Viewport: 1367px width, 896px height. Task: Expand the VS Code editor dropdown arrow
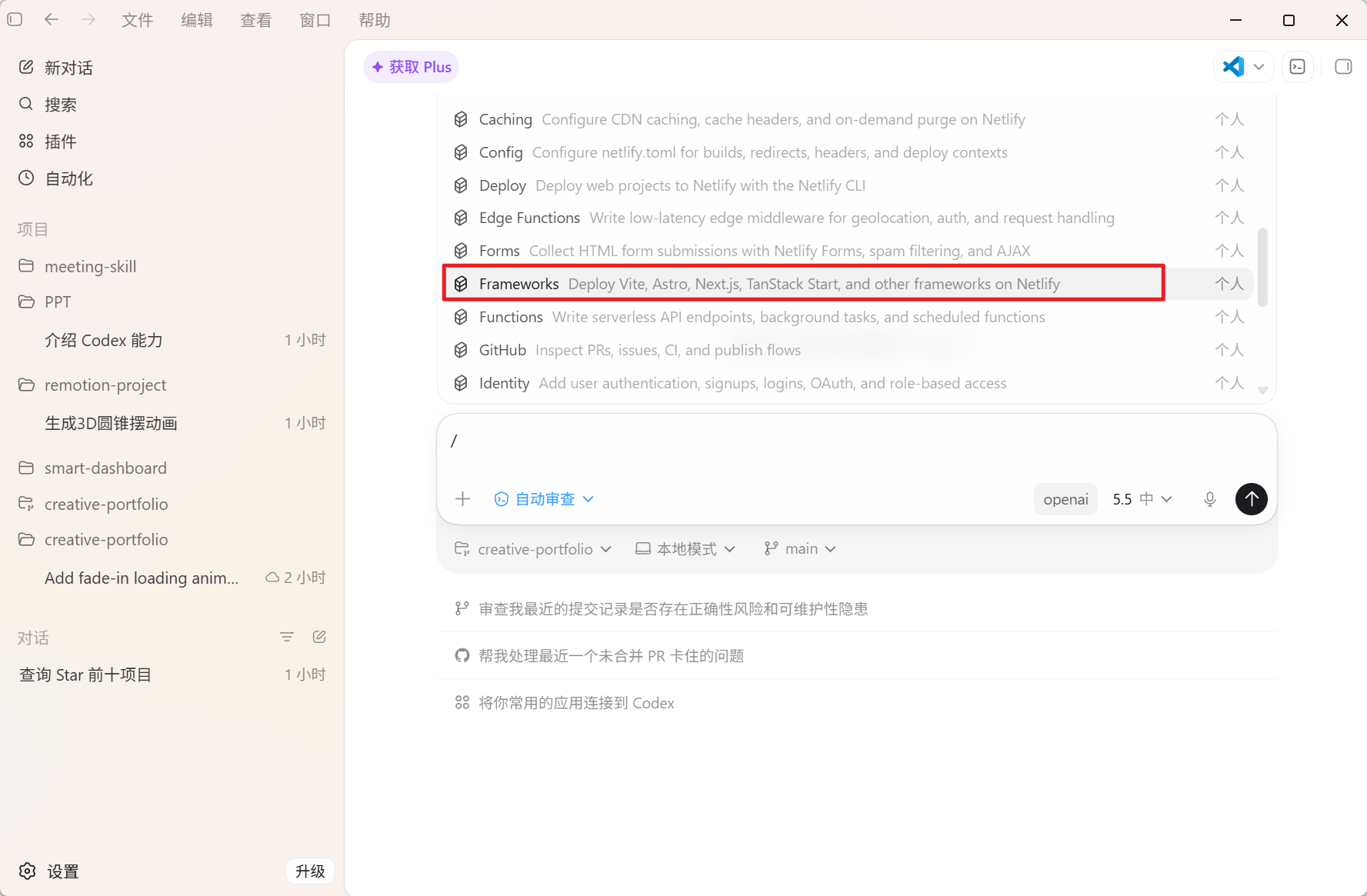click(x=1259, y=67)
